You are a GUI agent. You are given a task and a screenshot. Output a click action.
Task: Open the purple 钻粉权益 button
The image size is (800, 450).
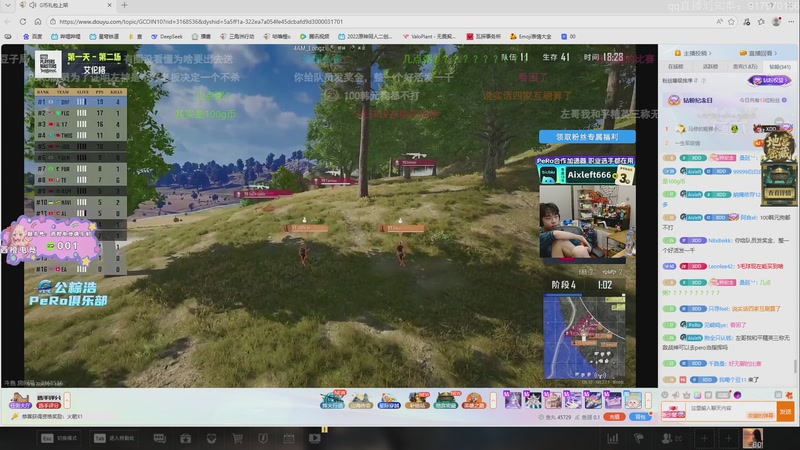coord(769,80)
